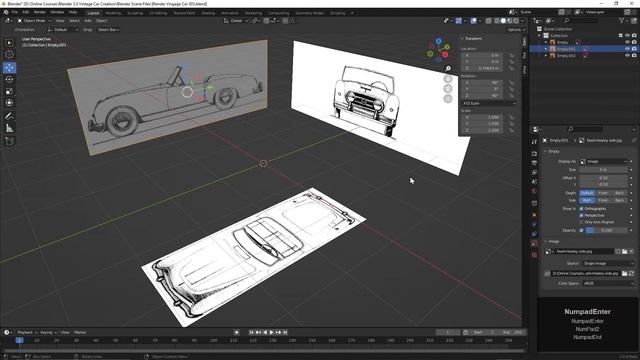Open the Source Single Image dropdown

click(608, 263)
